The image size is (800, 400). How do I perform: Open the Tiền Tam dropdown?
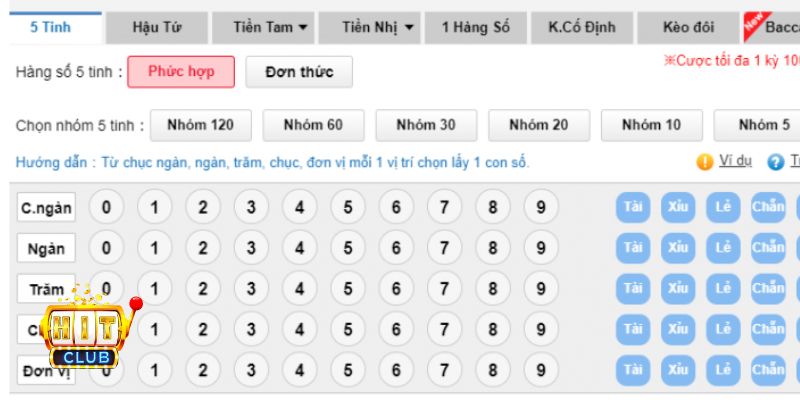coord(270,27)
